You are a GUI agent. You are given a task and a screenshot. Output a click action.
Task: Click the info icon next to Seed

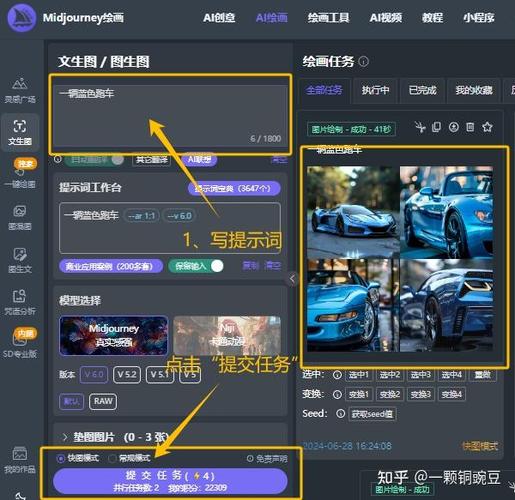click(x=340, y=414)
